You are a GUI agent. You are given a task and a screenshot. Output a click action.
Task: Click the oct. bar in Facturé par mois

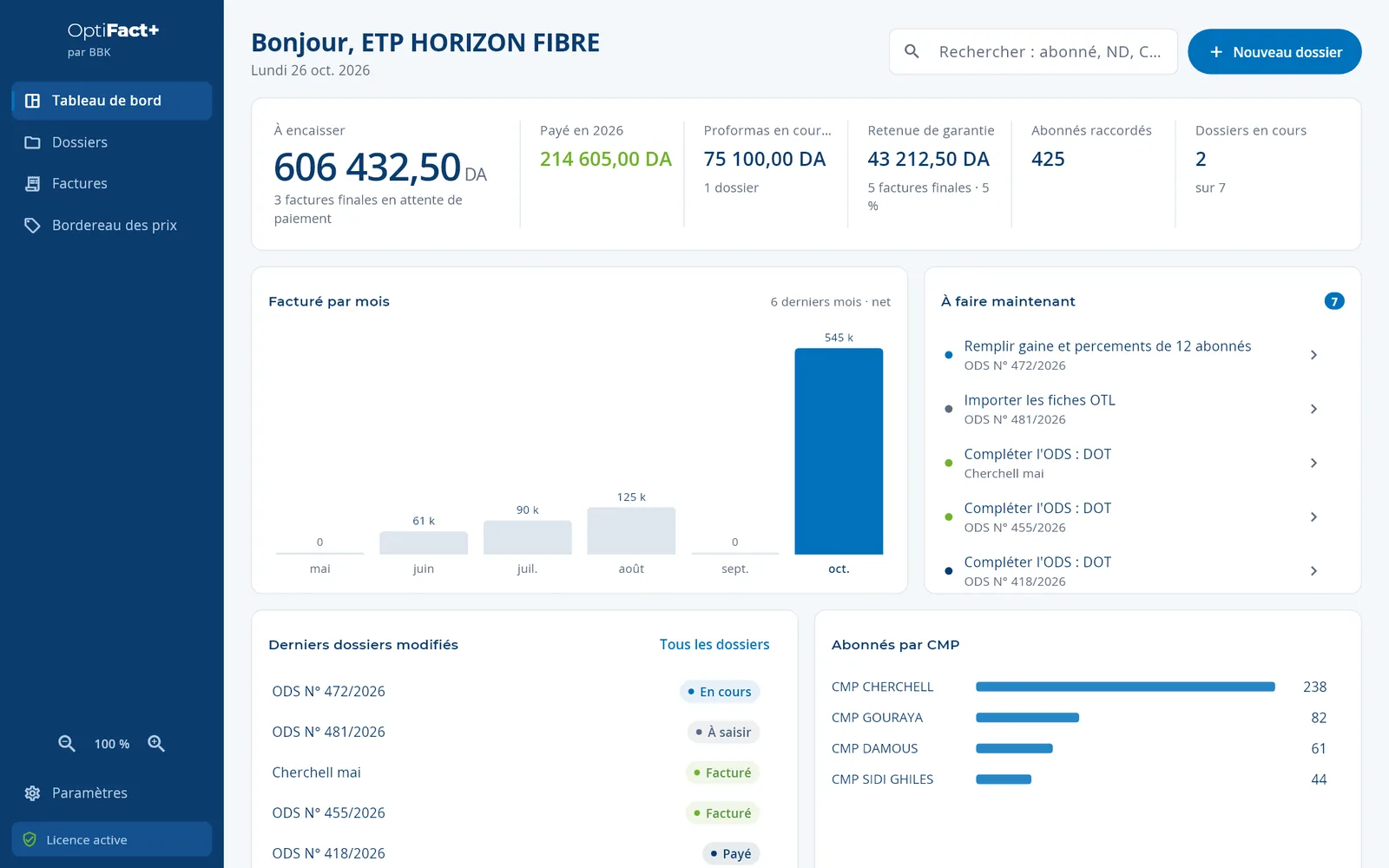click(x=839, y=451)
